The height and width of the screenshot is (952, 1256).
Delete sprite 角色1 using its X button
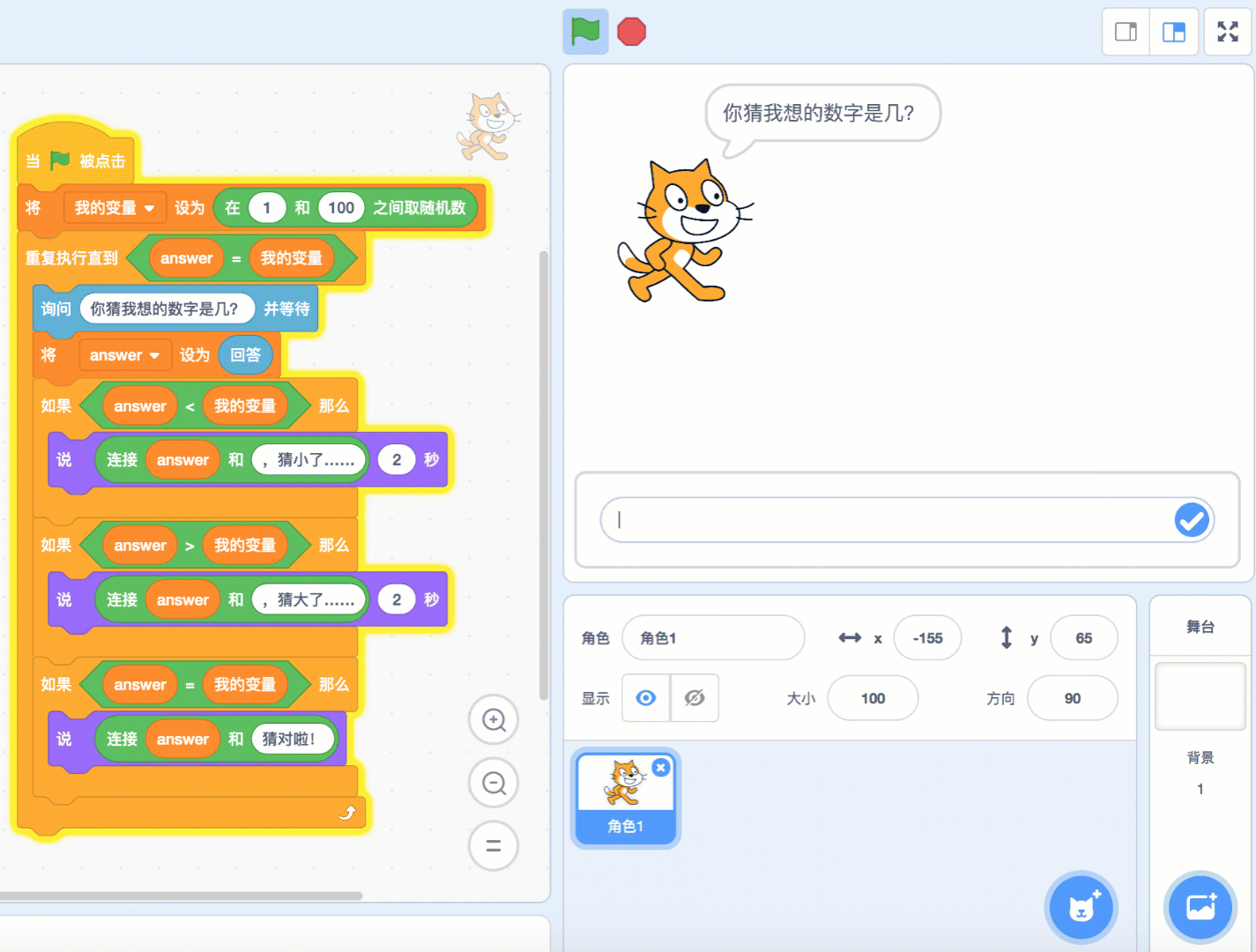point(661,768)
